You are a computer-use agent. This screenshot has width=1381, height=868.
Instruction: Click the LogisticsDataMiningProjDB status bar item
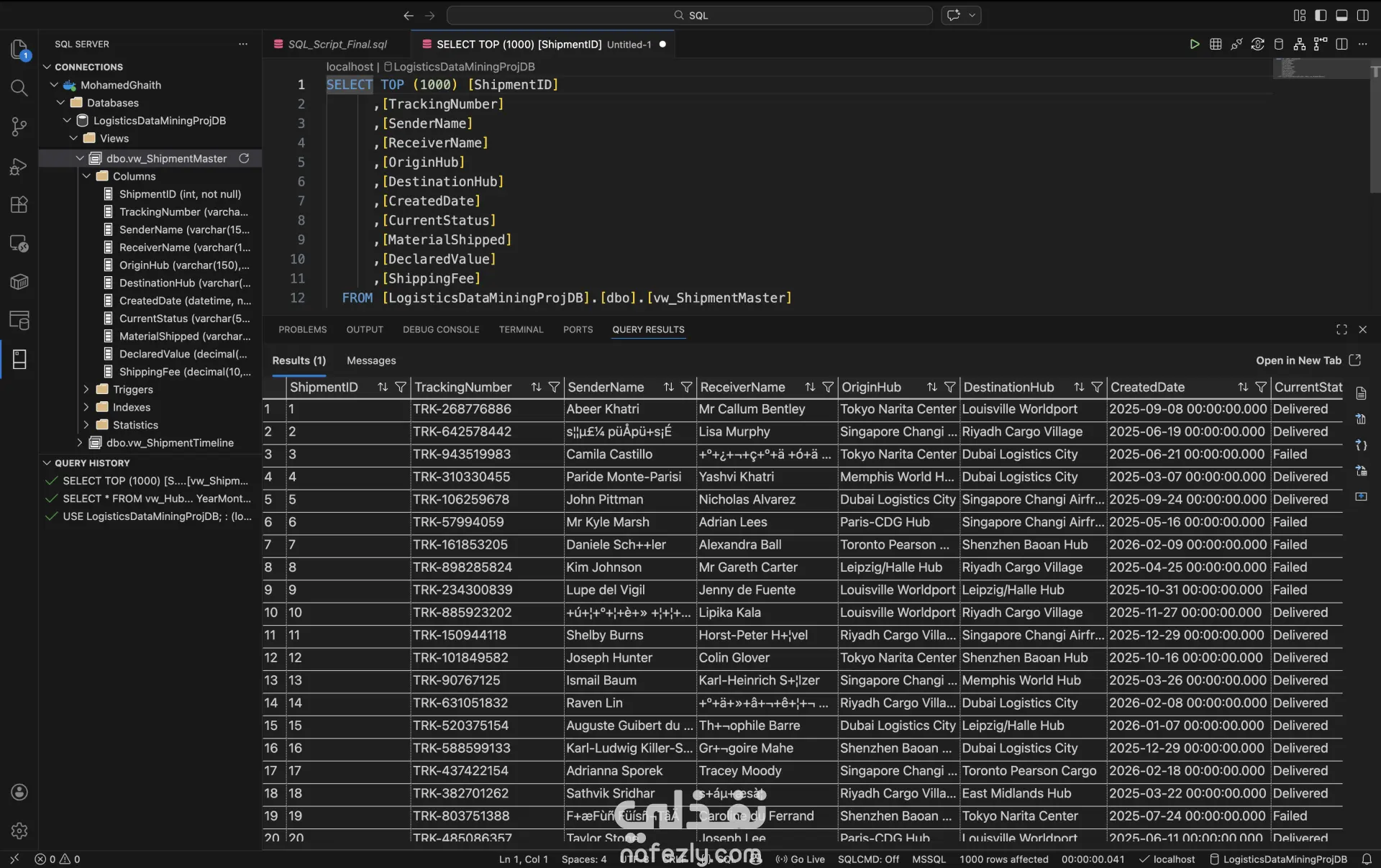coord(1279,859)
